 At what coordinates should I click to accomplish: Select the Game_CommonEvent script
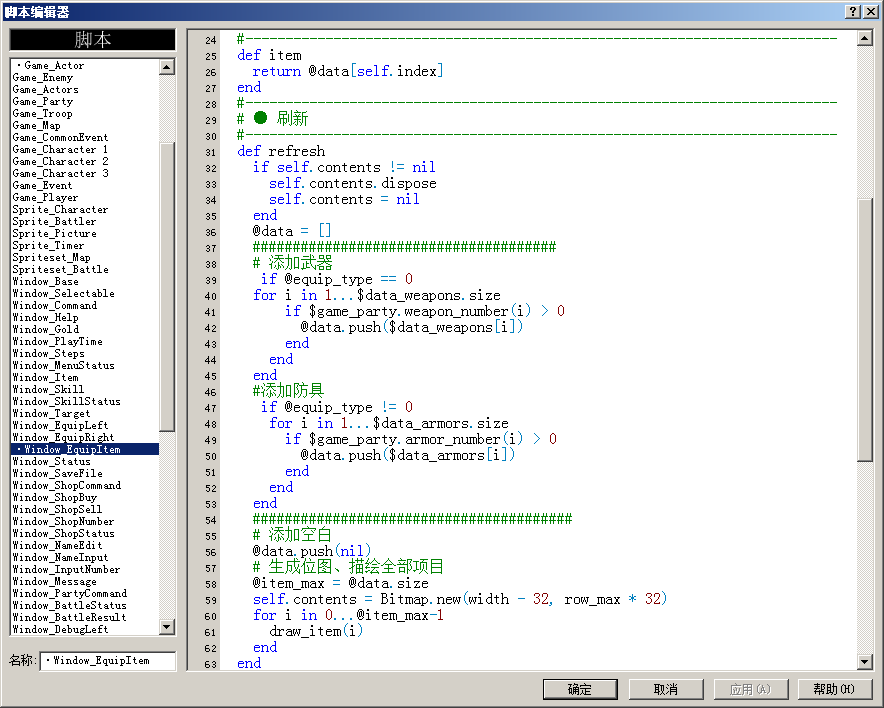[85, 138]
